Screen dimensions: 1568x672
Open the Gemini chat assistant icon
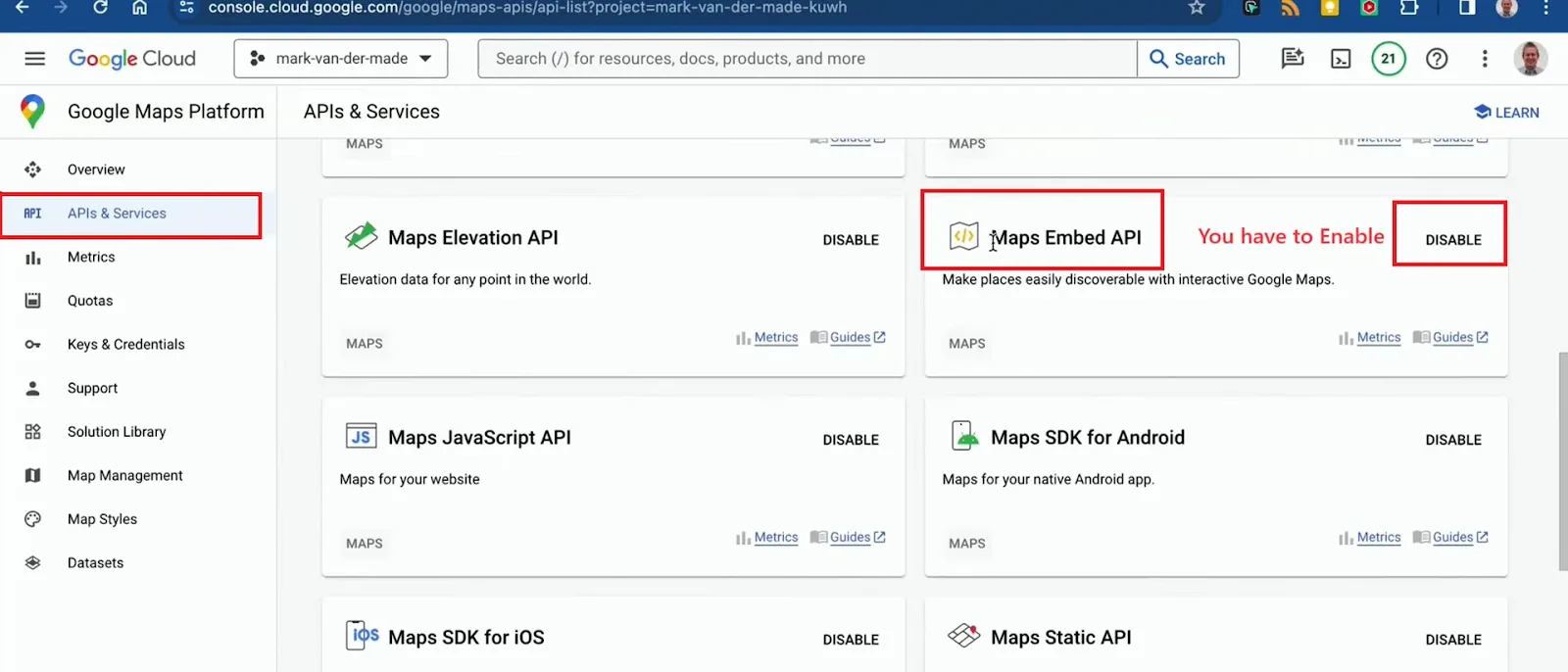tap(1293, 59)
